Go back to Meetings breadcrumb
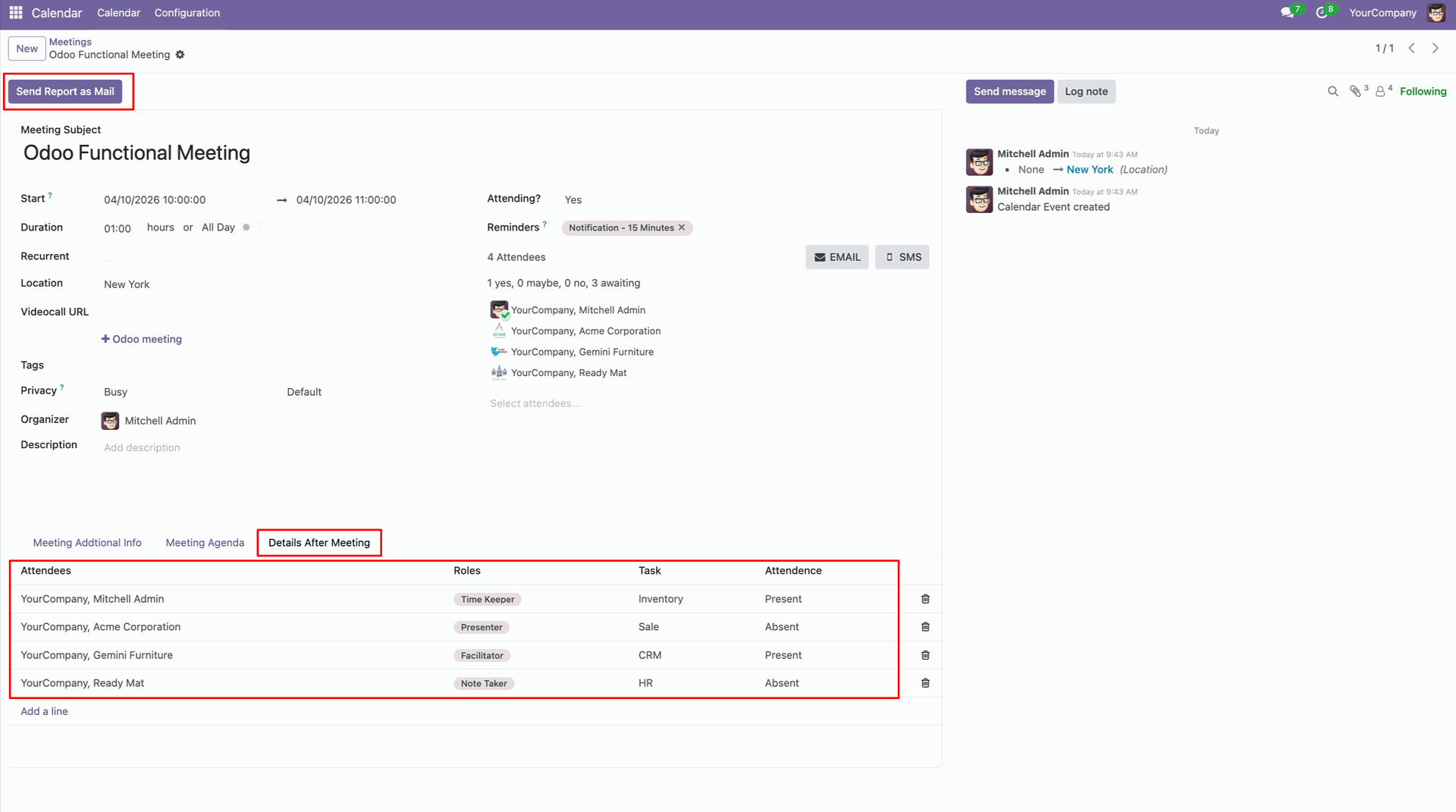The height and width of the screenshot is (812, 1456). (x=71, y=42)
